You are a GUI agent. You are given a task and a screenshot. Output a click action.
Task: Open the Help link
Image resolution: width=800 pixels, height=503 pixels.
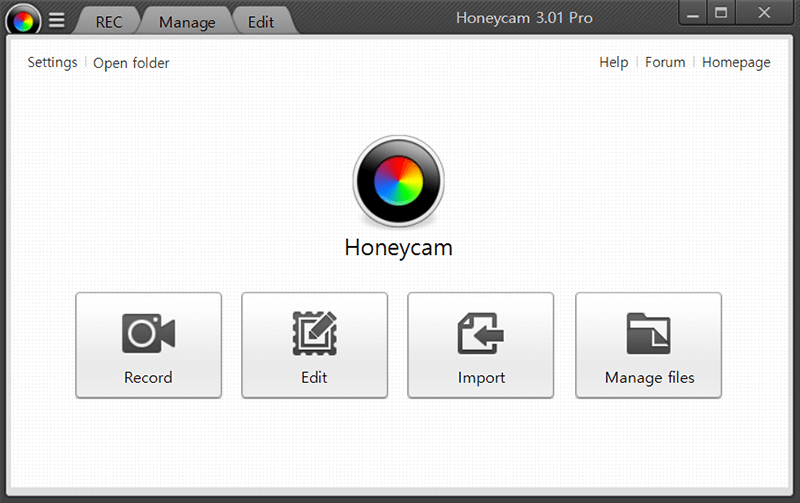coord(613,62)
